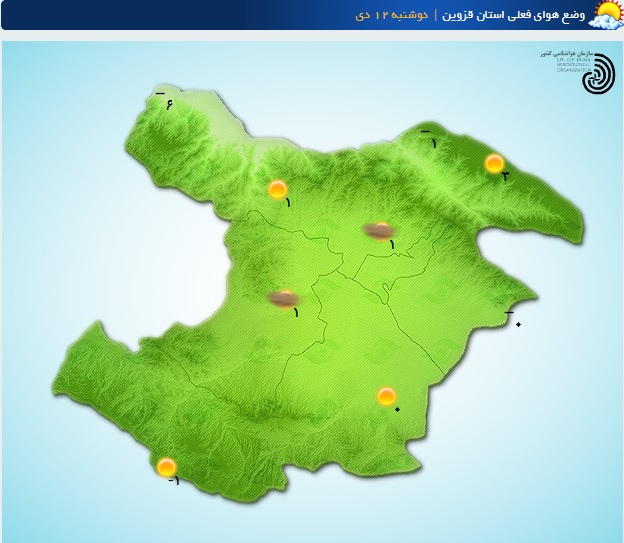624x543 pixels.
Task: Click the sun icon beside temperature ۳
Action: [494, 163]
